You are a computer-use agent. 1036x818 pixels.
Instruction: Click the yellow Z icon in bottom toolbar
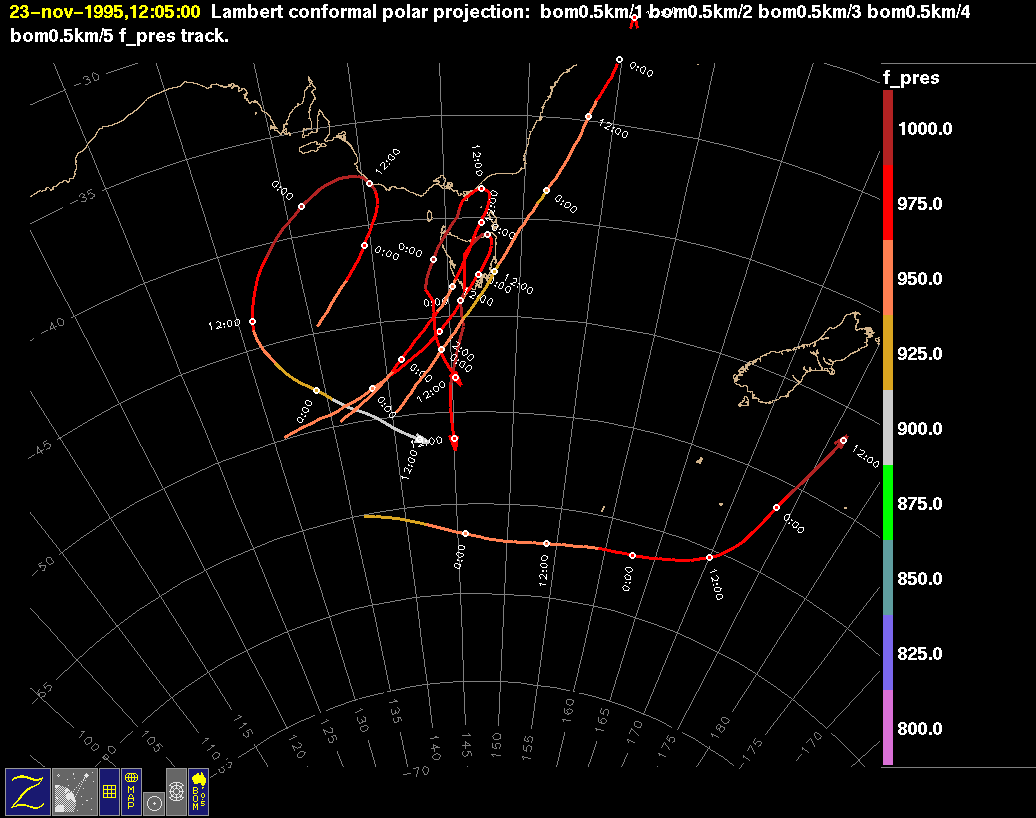pyautogui.click(x=27, y=790)
